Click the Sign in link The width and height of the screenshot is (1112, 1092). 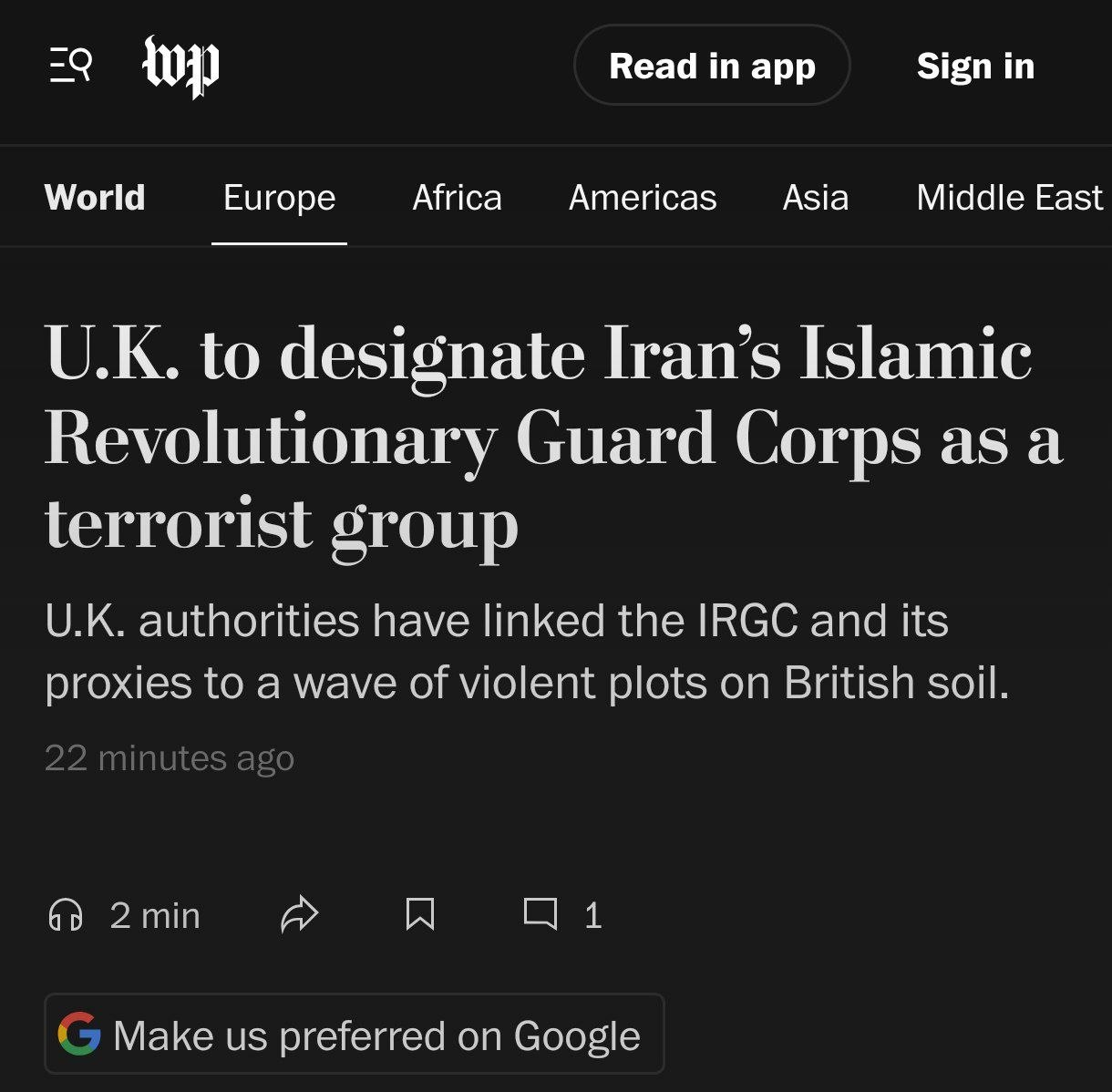pyautogui.click(x=975, y=67)
